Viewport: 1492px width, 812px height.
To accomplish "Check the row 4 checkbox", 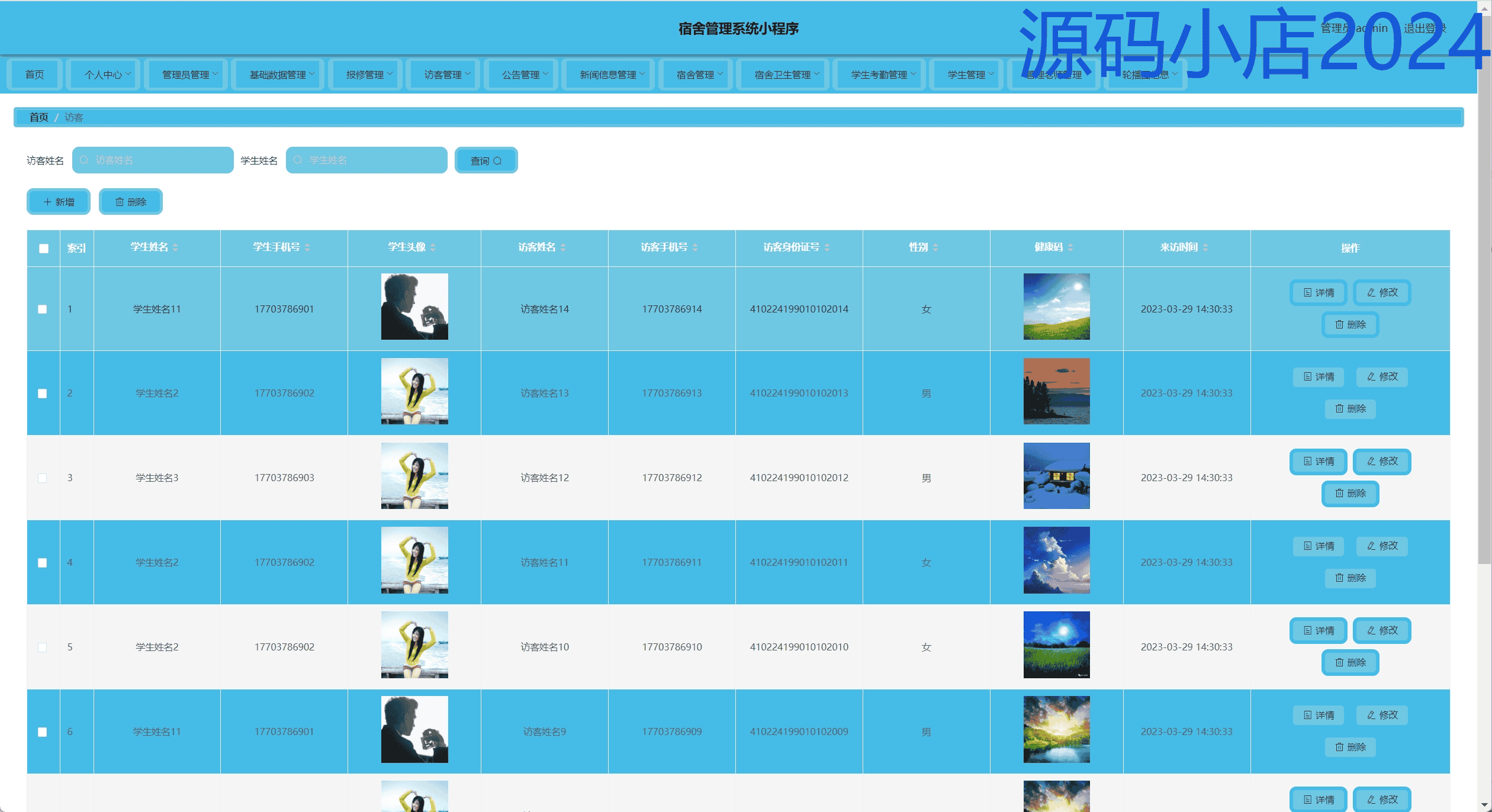I will point(43,563).
